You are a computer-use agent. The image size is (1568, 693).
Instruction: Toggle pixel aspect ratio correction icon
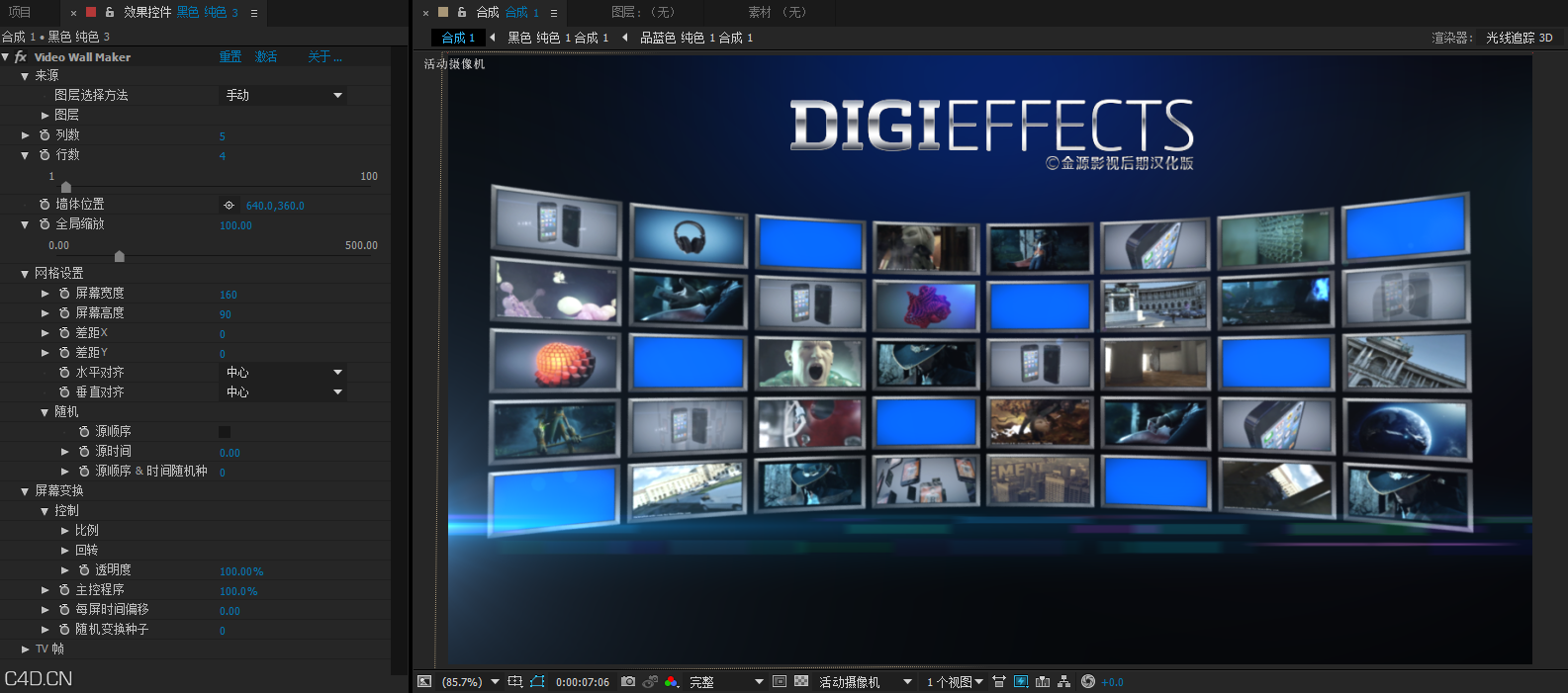click(x=999, y=682)
